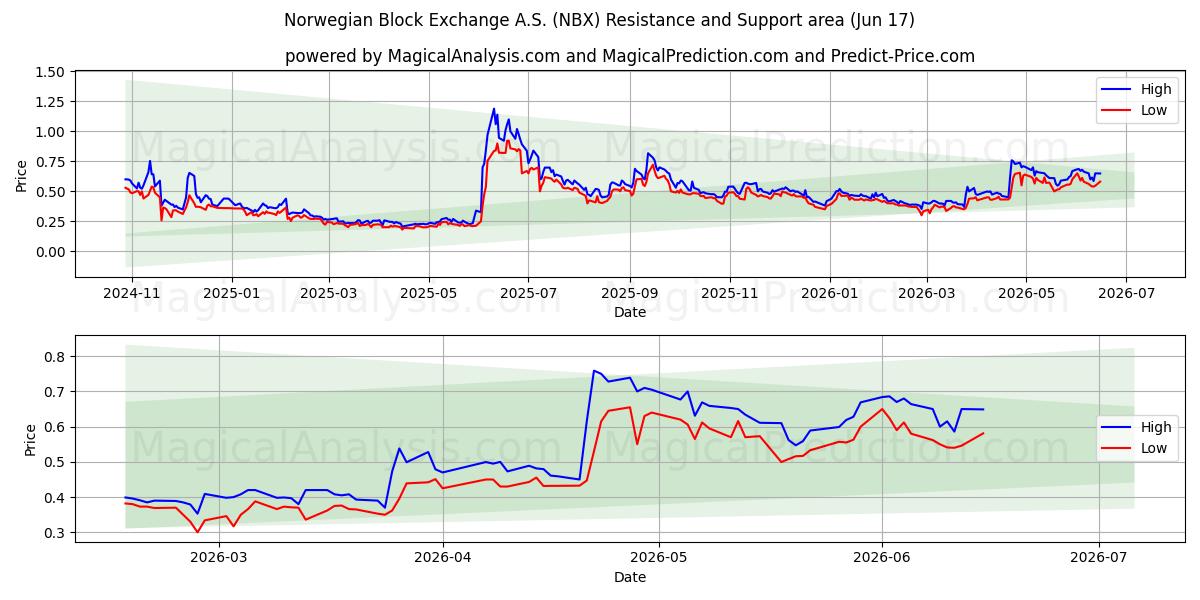Image resolution: width=1200 pixels, height=600 pixels.
Task: Click the 'Date' axis title under top chart
Action: (630, 312)
